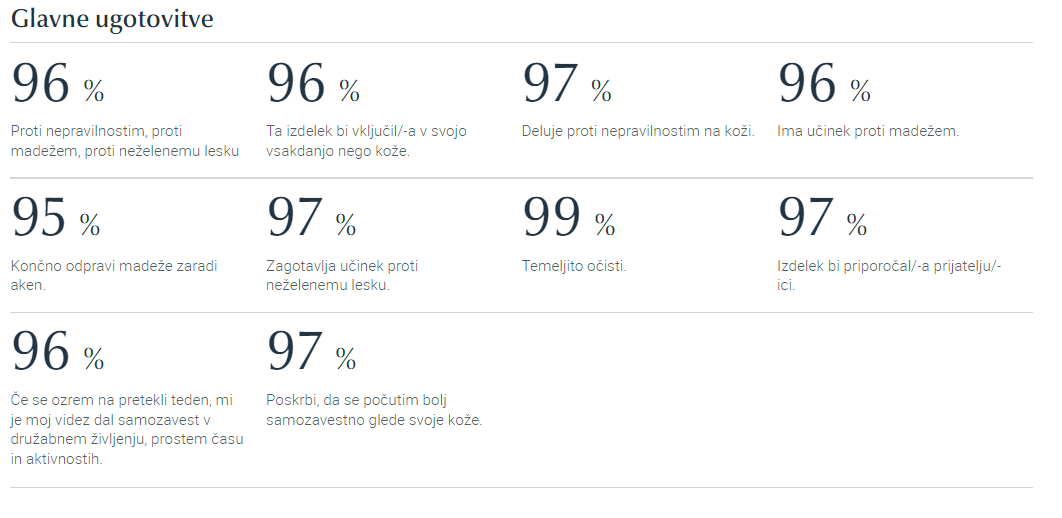Click the text 'Temeljito očisti'
Image resolution: width=1062 pixels, height=518 pixels.
click(x=574, y=266)
